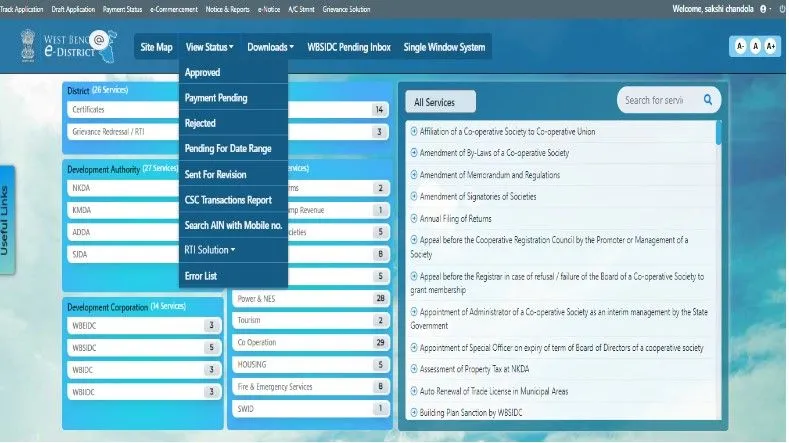Choose CSC Transactions Report menu item
Image resolution: width=789 pixels, height=443 pixels.
[228, 200]
